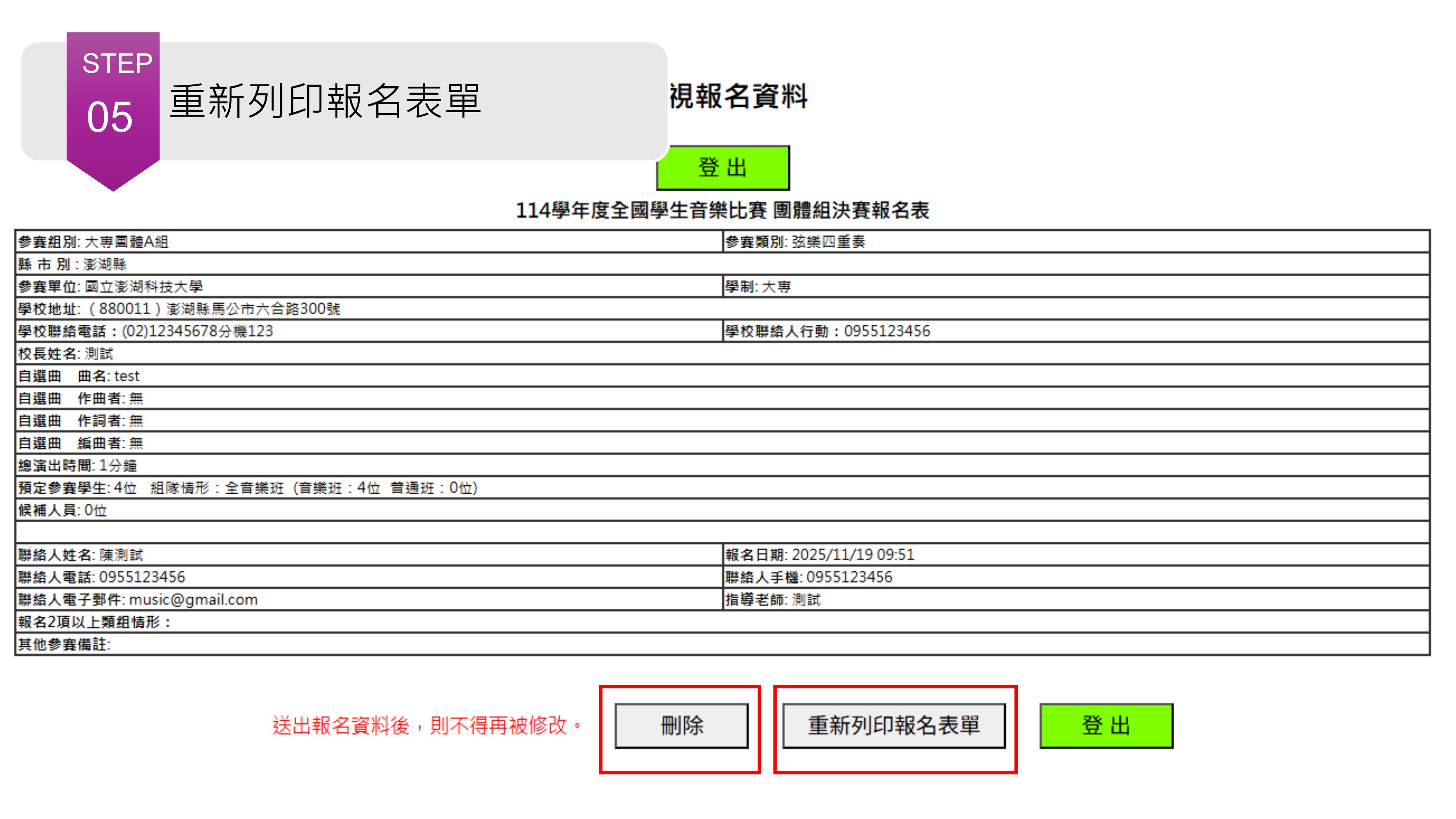This screenshot has height=819, width=1456.
Task: Select the 參賽組別 大專團體A組 cell
Action: pyautogui.click(x=93, y=242)
